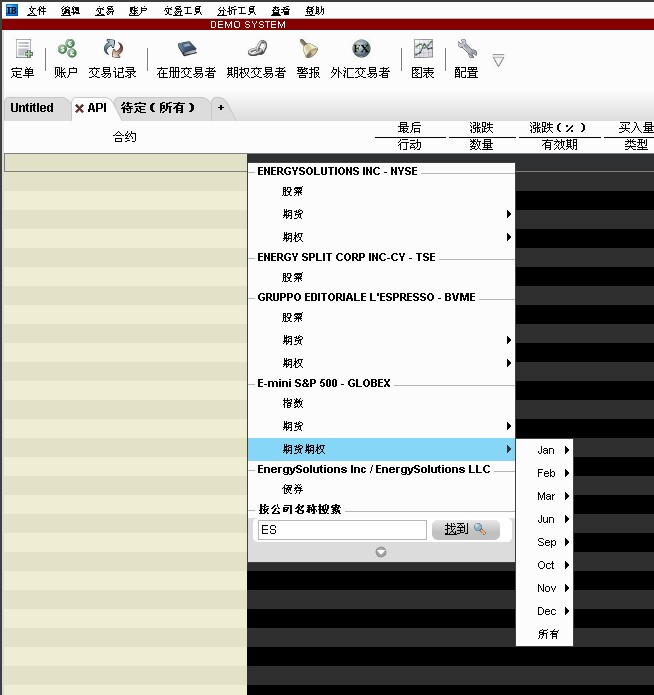This screenshot has height=695, width=654.
Task: Open the 编辑 Edit menu
Action: tap(70, 10)
